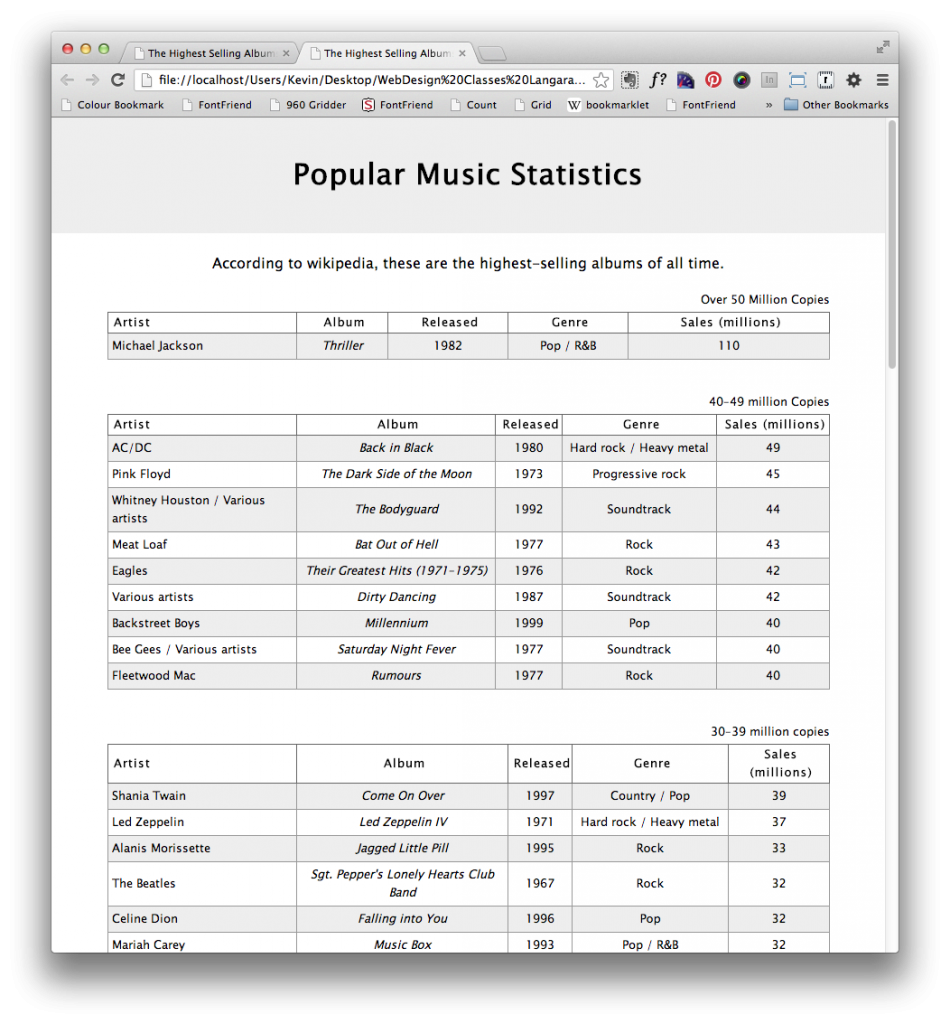Bookmark this page with the star icon
The width and height of the screenshot is (950, 1024).
(x=601, y=80)
